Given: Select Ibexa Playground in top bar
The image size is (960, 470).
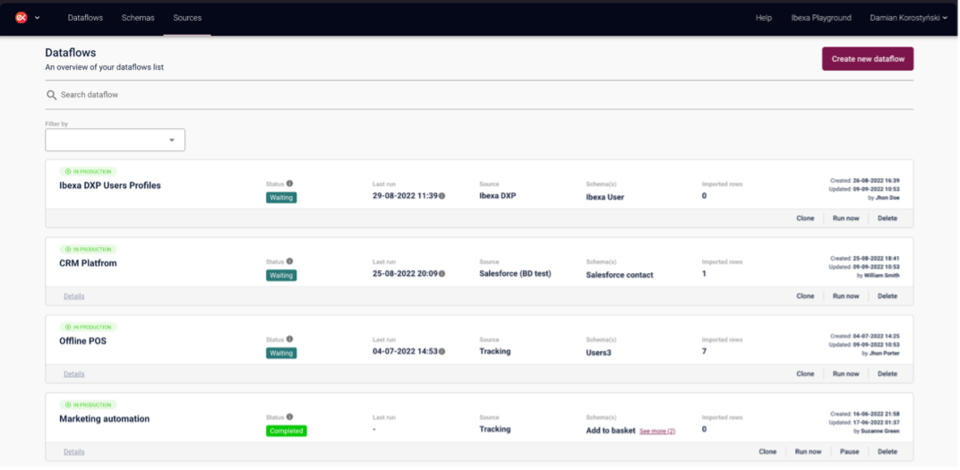Looking at the screenshot, I should click(821, 18).
